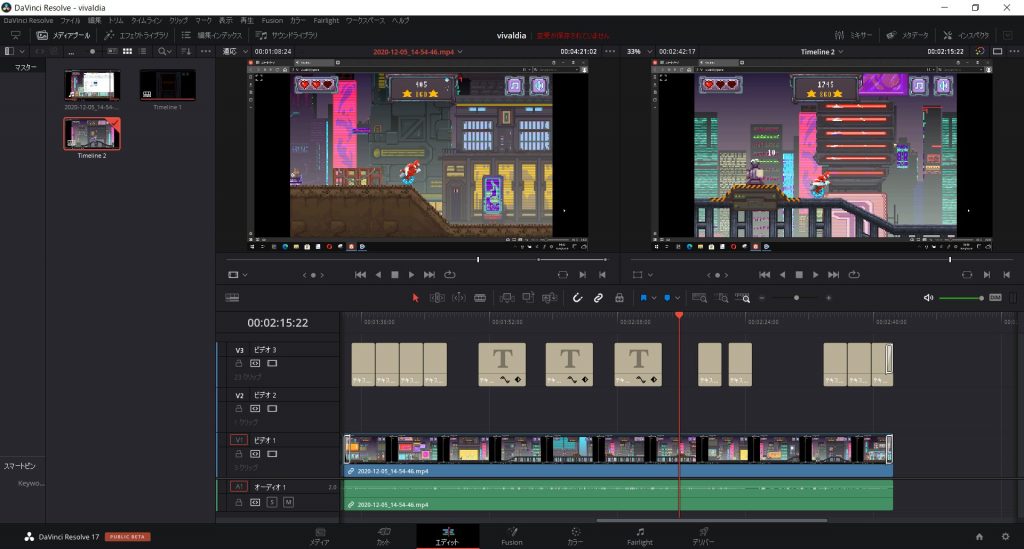This screenshot has width=1024, height=549.
Task: Click the overwrite clip icon
Action: coord(528,298)
